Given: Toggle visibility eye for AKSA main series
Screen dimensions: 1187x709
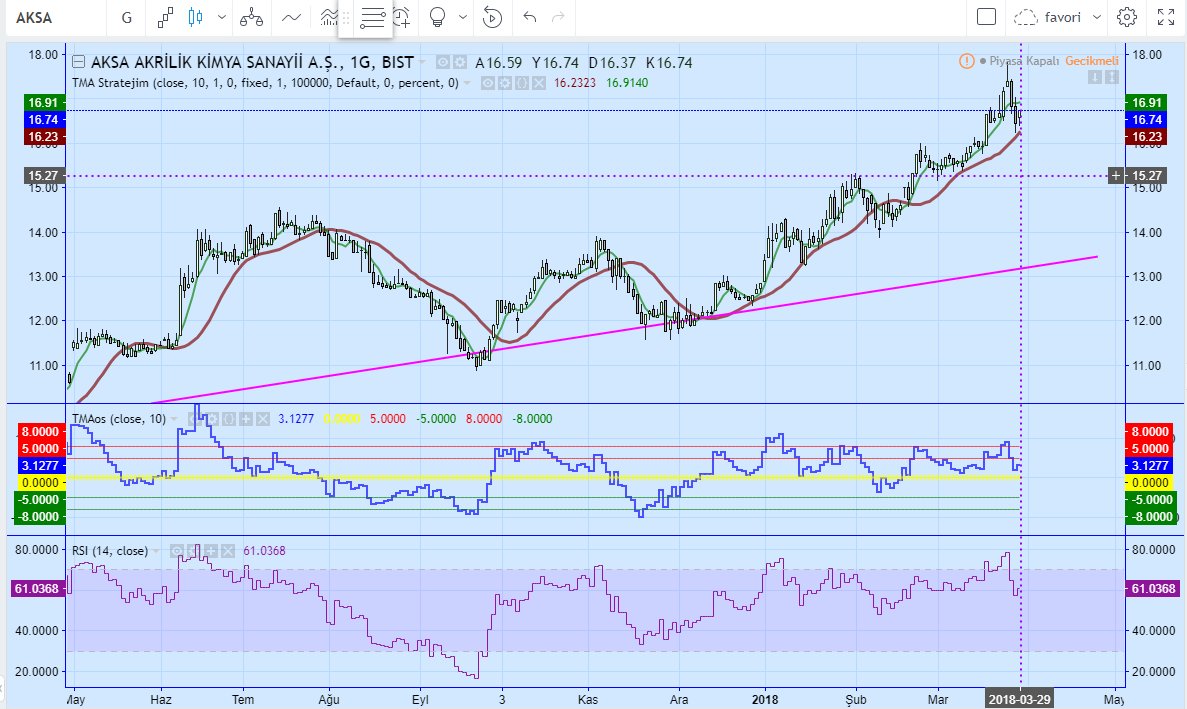Looking at the screenshot, I should coord(443,62).
